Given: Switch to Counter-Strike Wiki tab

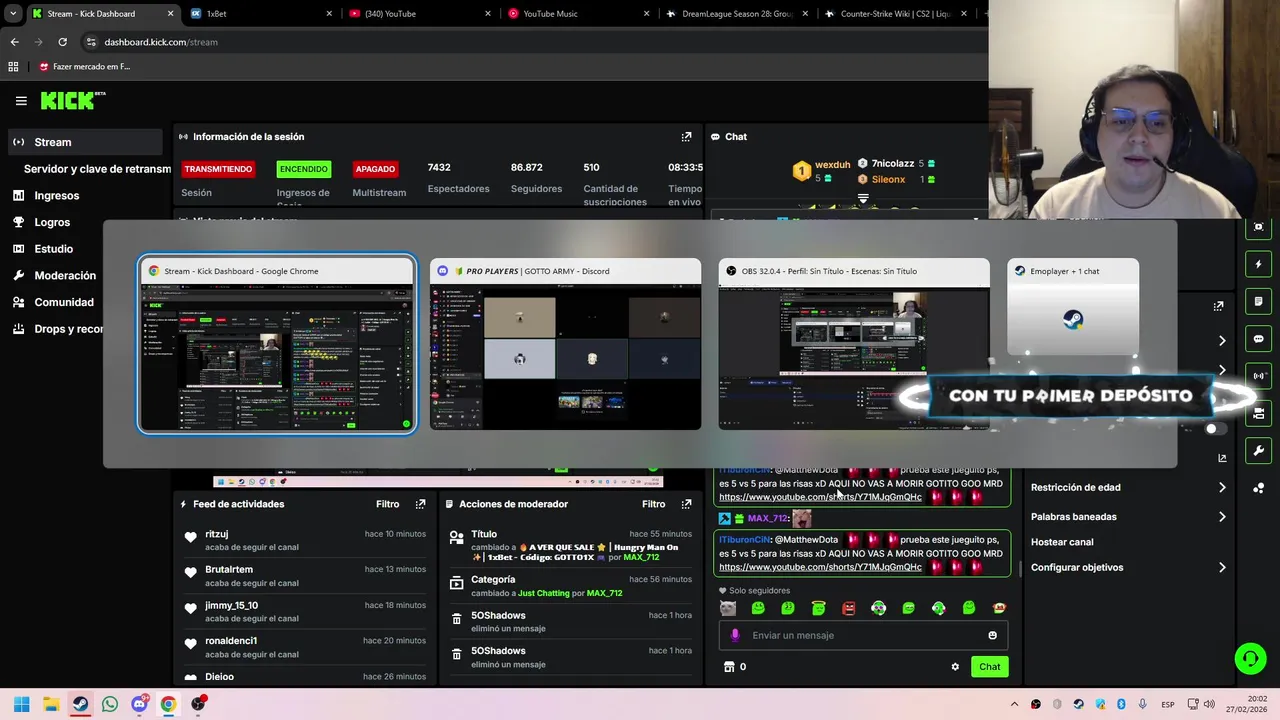Looking at the screenshot, I should pos(895,14).
